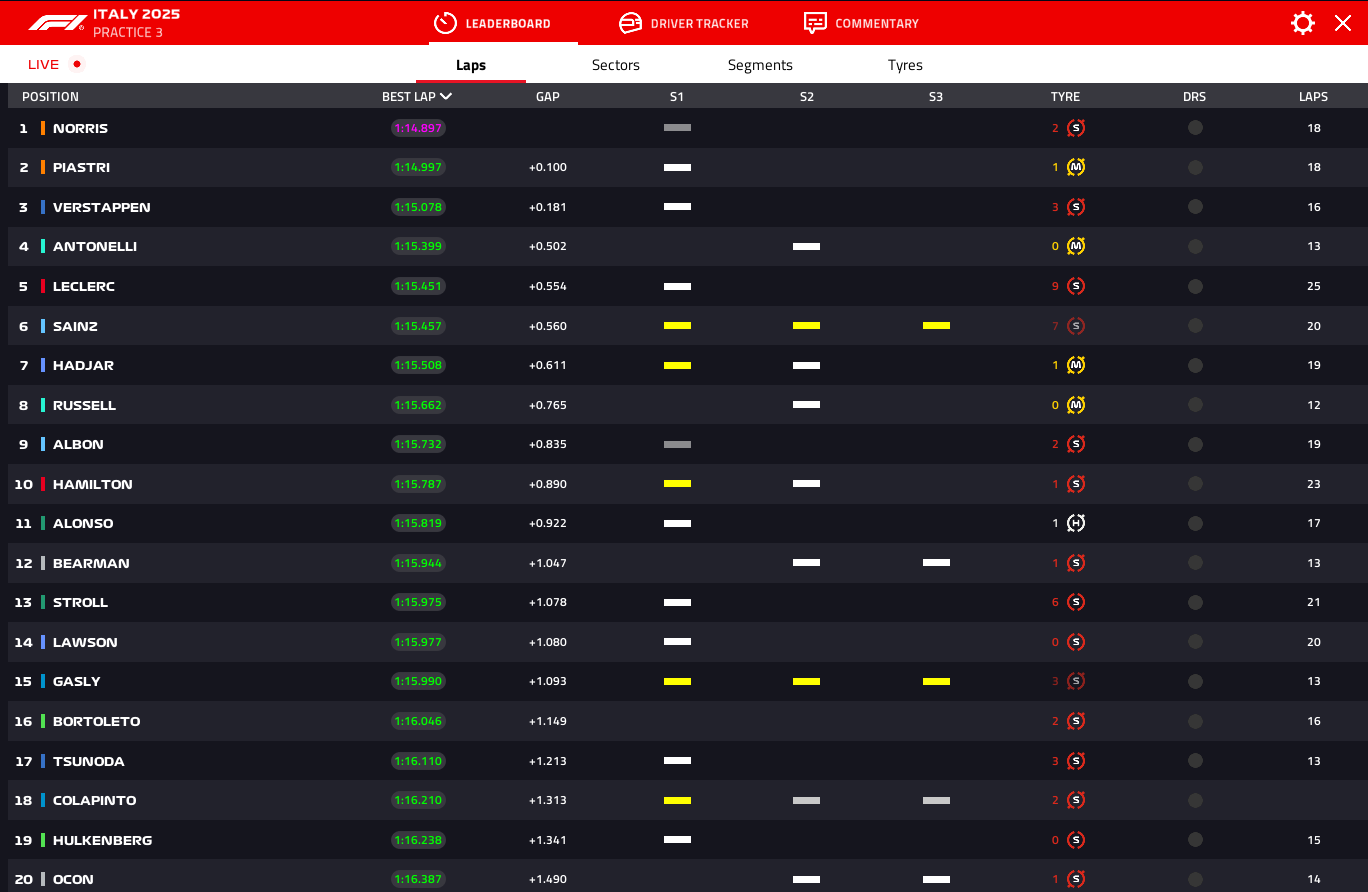The height and width of the screenshot is (892, 1368).
Task: Click Stroll's soft tyre icon
Action: 1076,602
